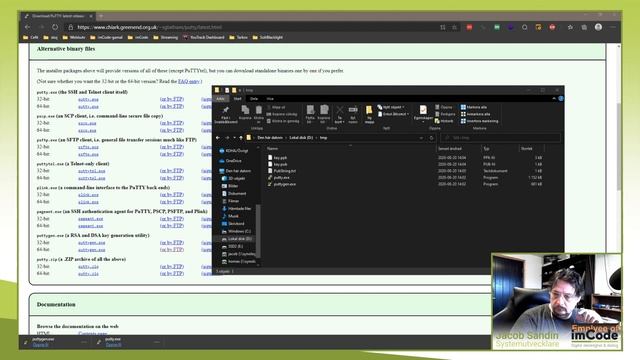This screenshot has height=360, width=640.
Task: Open the 'FAQ entry' link on PuTTY page
Action: pos(189,81)
